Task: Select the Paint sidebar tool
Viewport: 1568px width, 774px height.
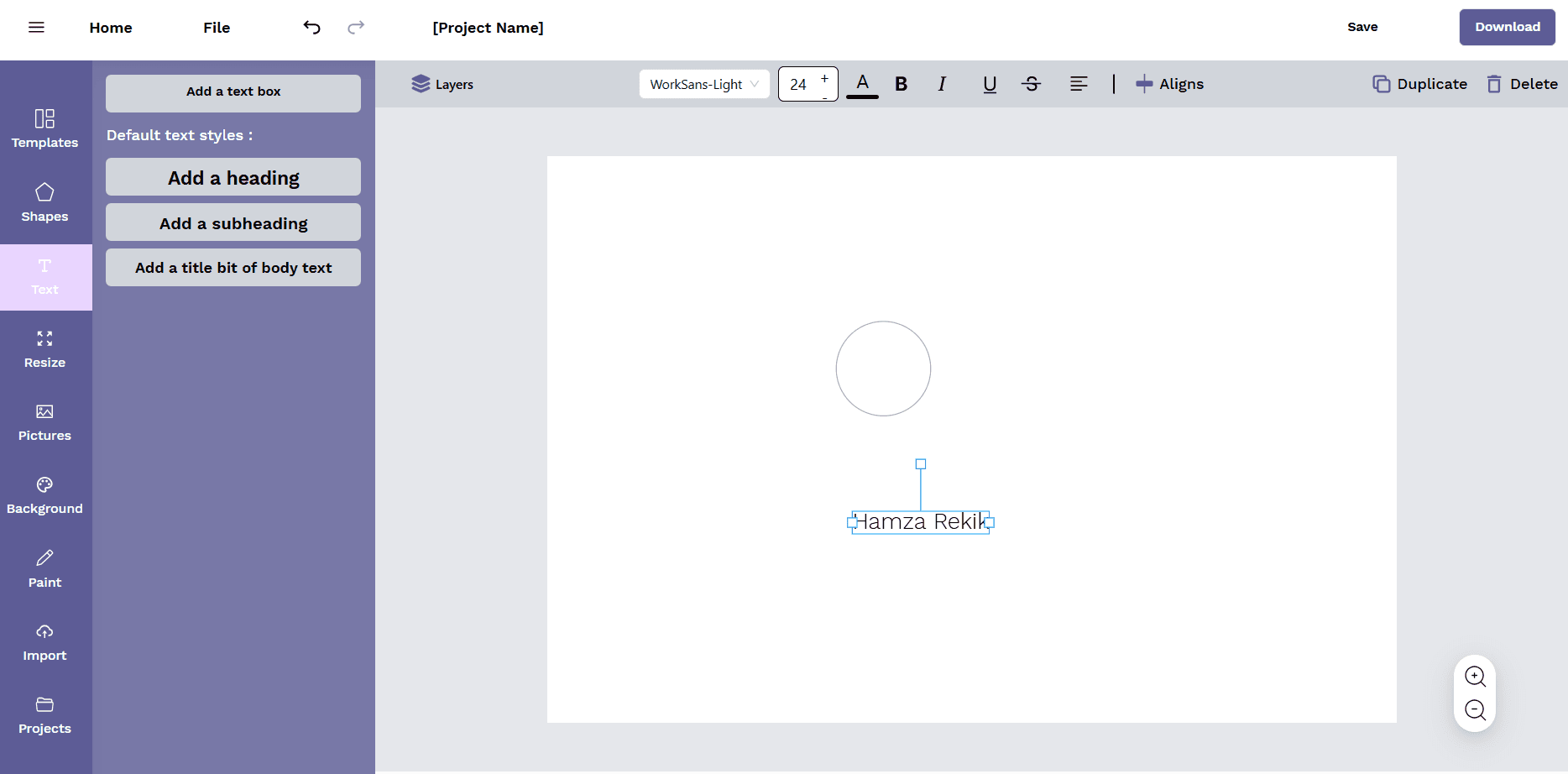Action: click(x=45, y=569)
